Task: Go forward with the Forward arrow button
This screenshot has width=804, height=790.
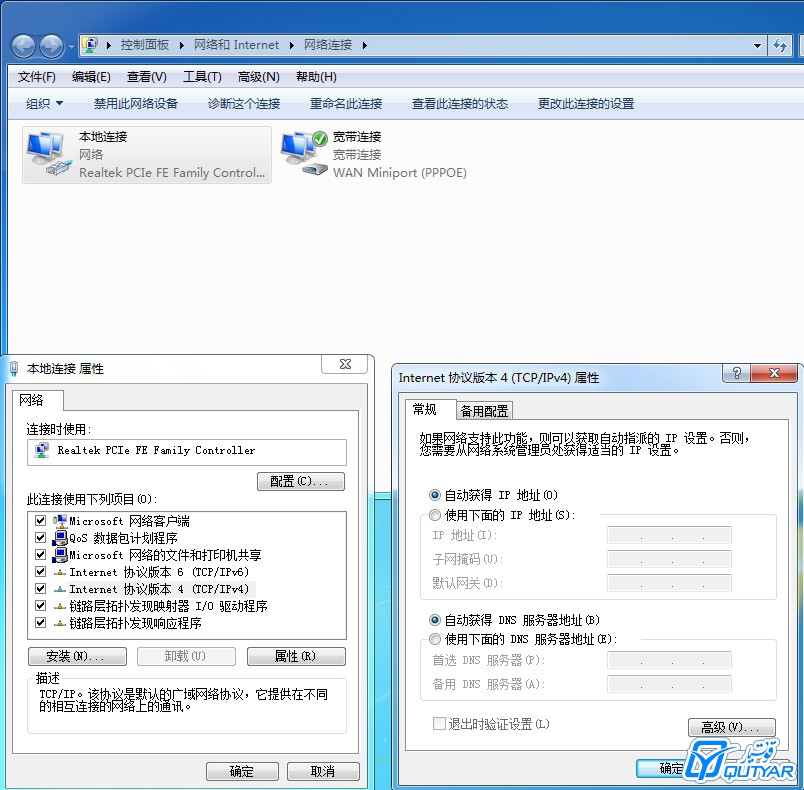Action: (x=52, y=47)
